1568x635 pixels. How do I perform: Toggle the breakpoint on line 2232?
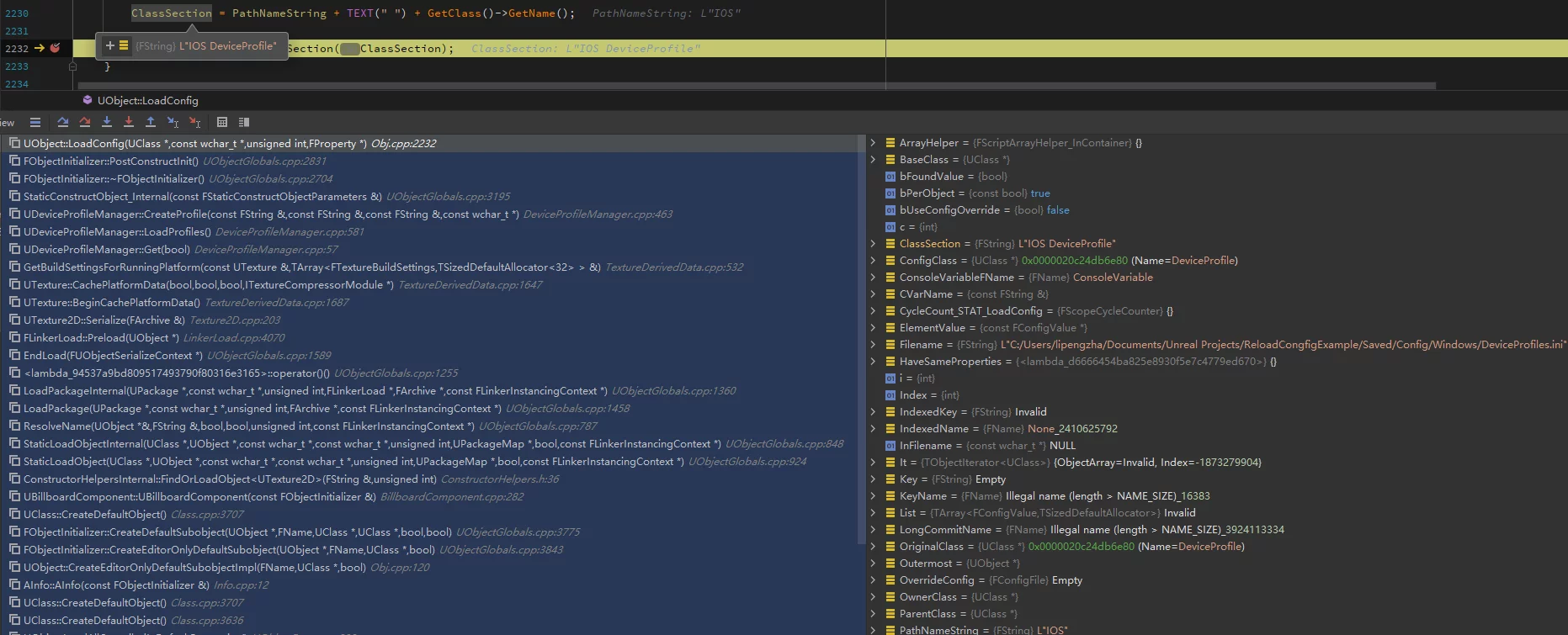point(56,48)
